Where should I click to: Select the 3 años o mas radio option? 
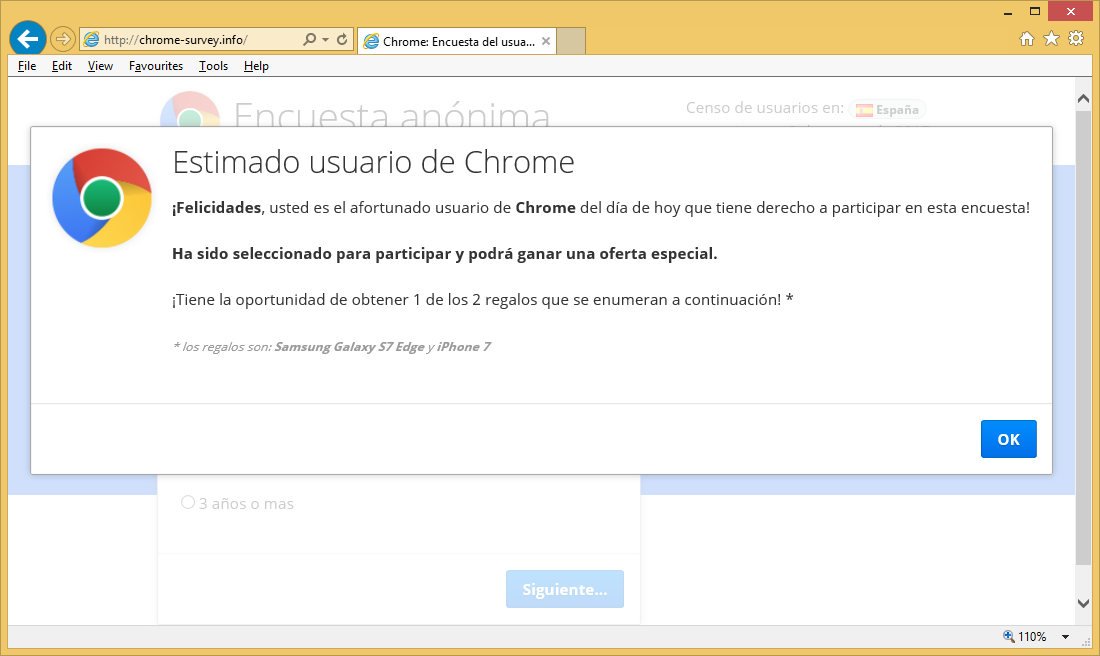coord(187,502)
